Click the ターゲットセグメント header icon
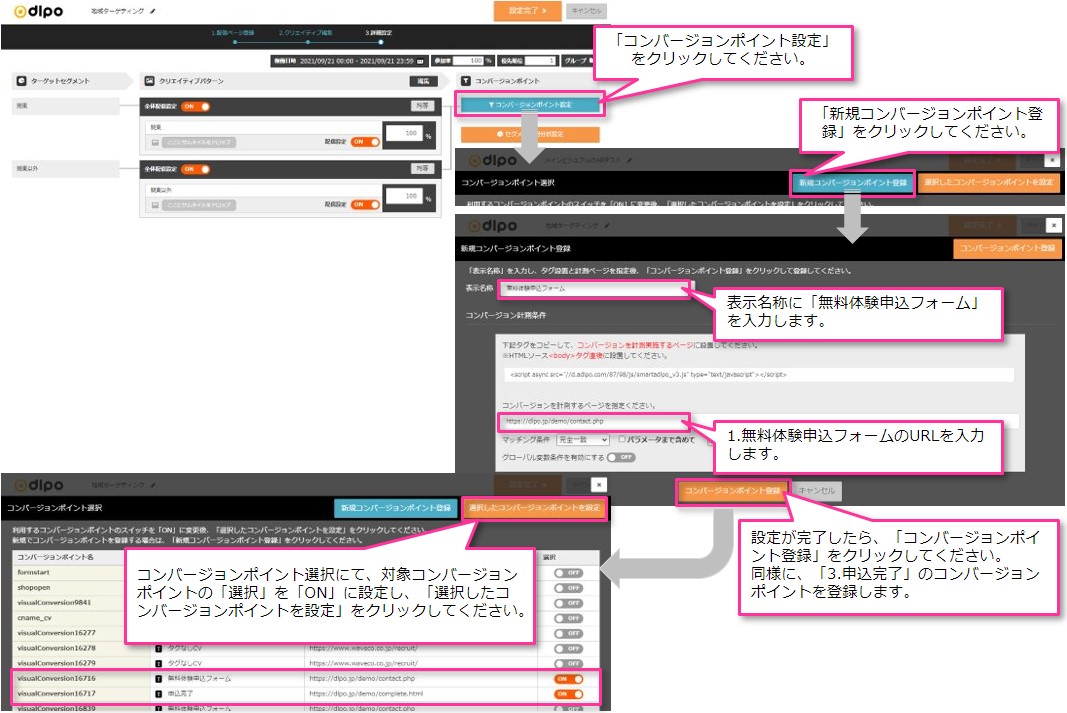The height and width of the screenshot is (713, 1067). 22,81
